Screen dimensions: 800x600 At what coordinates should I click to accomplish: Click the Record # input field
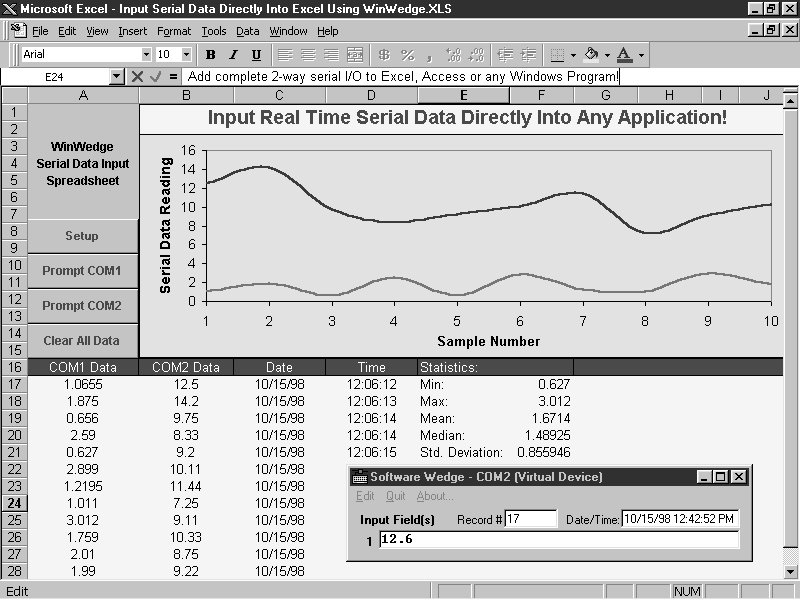click(x=530, y=518)
